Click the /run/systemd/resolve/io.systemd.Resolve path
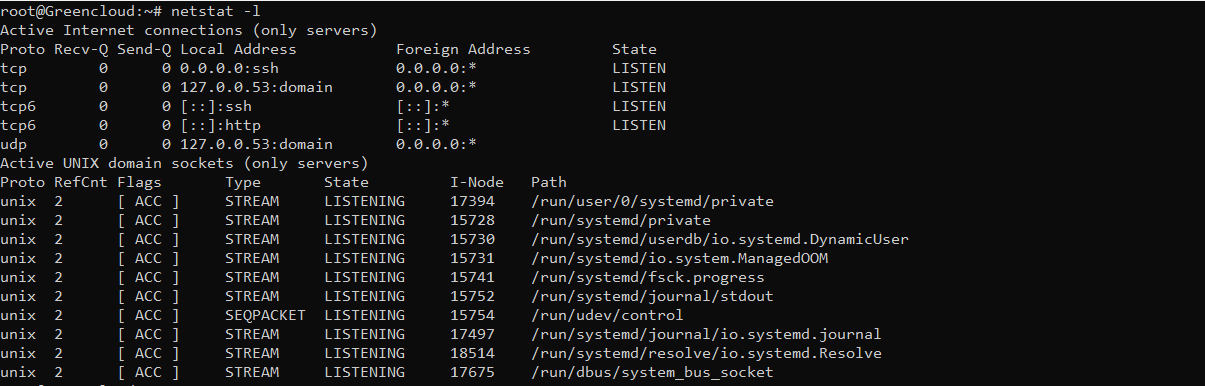 706,353
